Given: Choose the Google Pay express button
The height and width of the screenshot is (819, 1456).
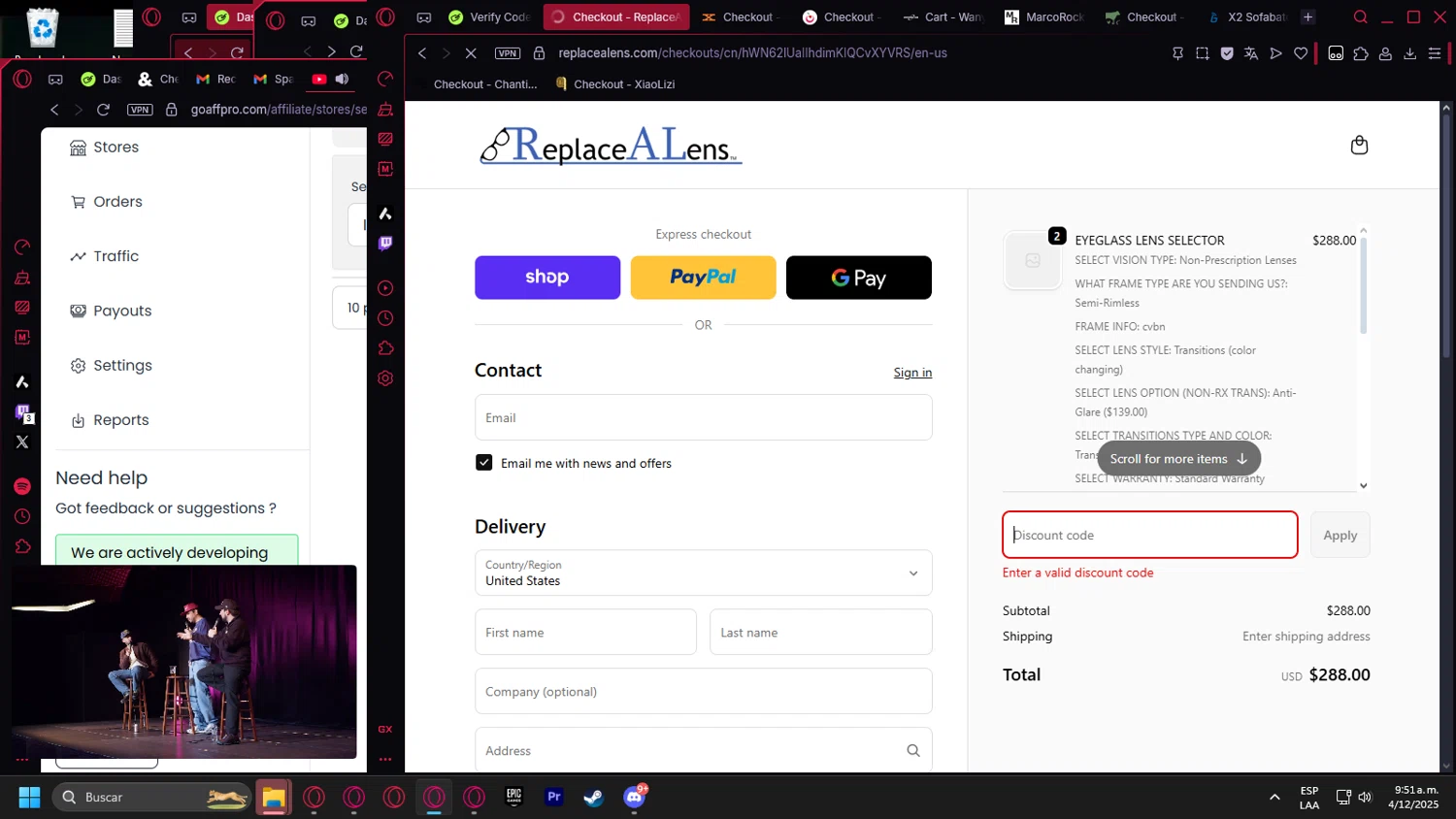Looking at the screenshot, I should tap(859, 278).
